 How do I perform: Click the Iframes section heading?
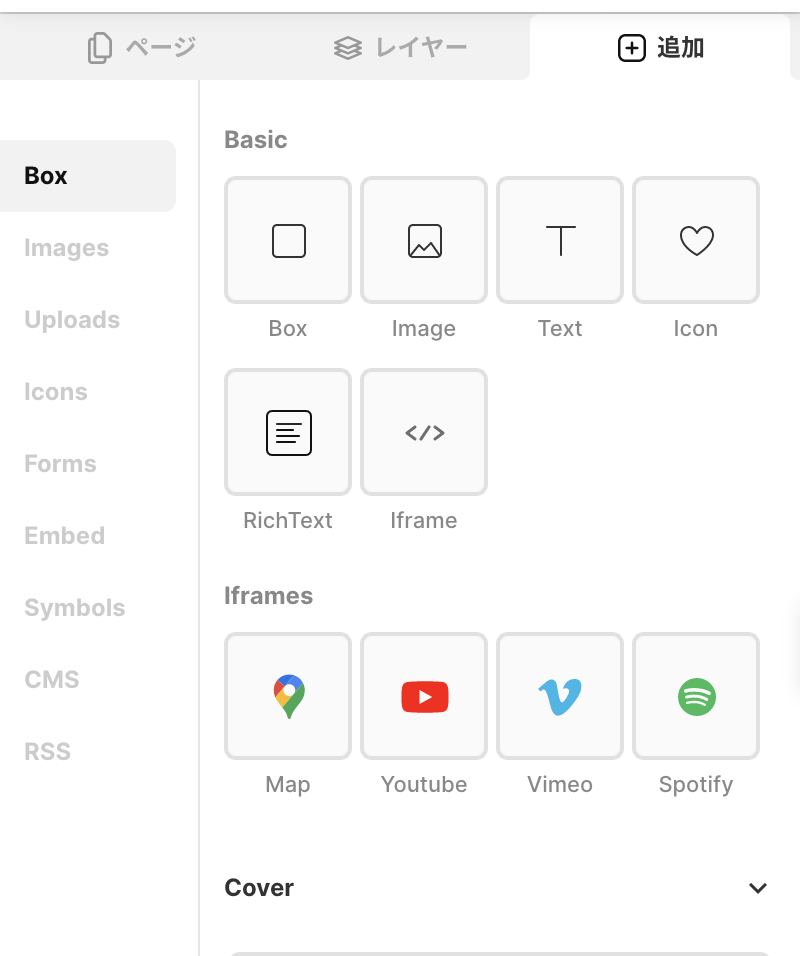pos(268,596)
